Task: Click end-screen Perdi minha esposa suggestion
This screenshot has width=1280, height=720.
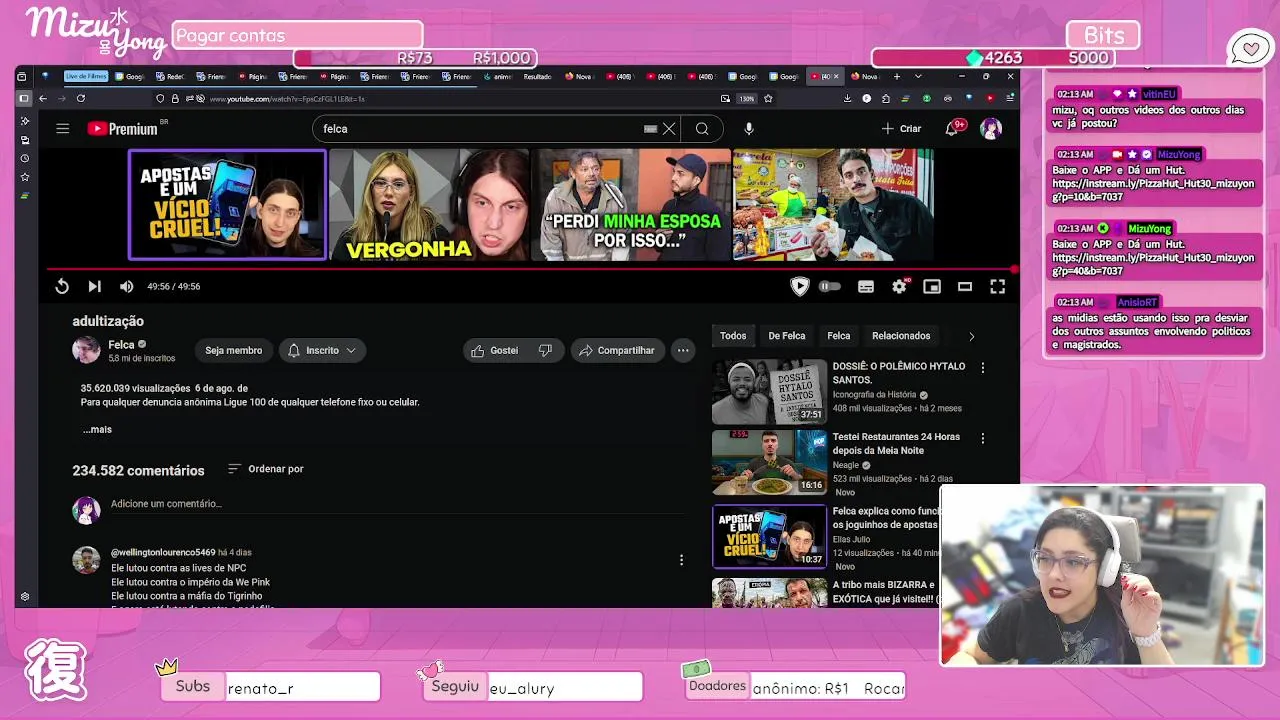Action: point(631,205)
